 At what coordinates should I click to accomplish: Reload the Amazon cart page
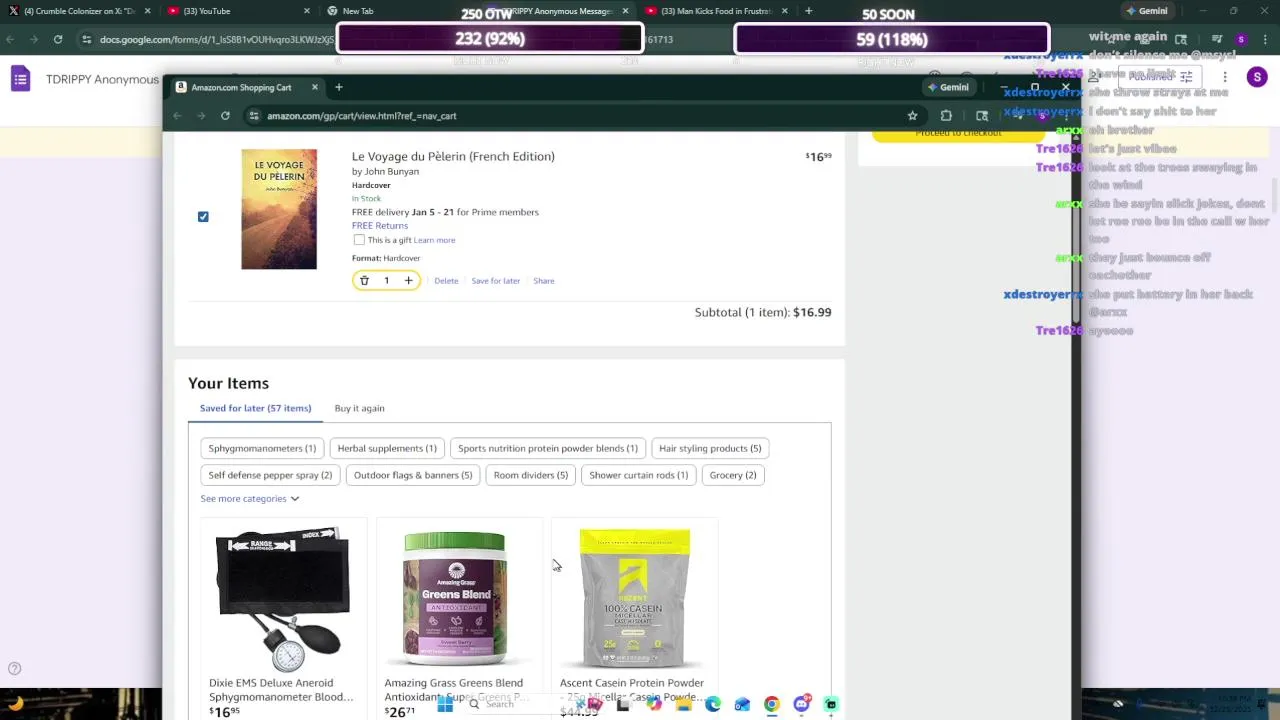(225, 116)
